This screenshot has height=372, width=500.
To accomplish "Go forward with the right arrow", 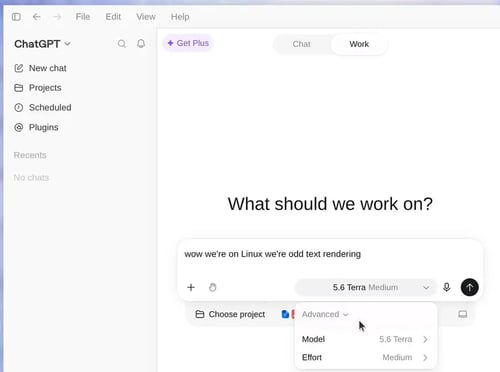I will [x=57, y=17].
